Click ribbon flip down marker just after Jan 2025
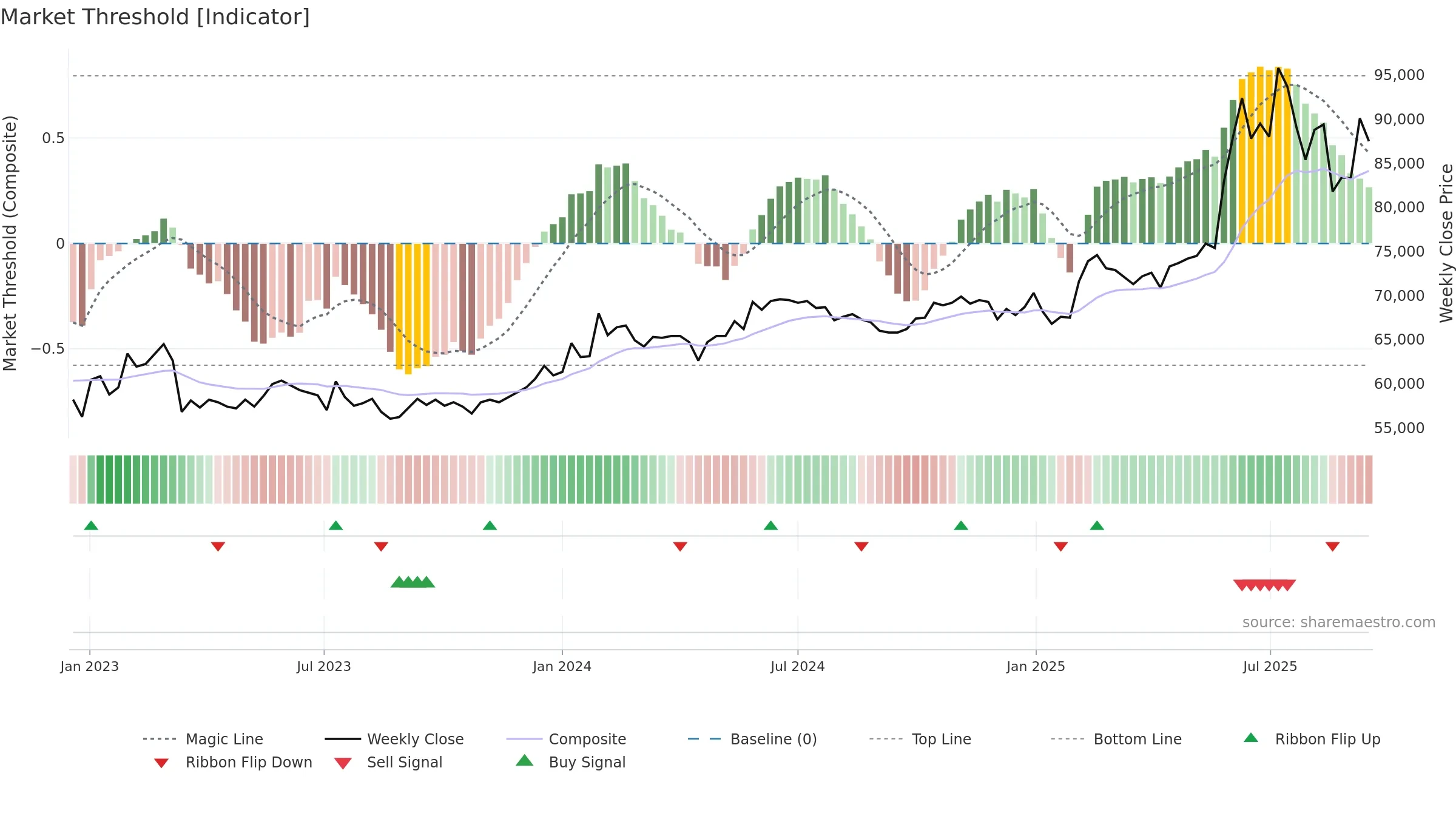Viewport: 1456px width, 819px height. click(1060, 546)
